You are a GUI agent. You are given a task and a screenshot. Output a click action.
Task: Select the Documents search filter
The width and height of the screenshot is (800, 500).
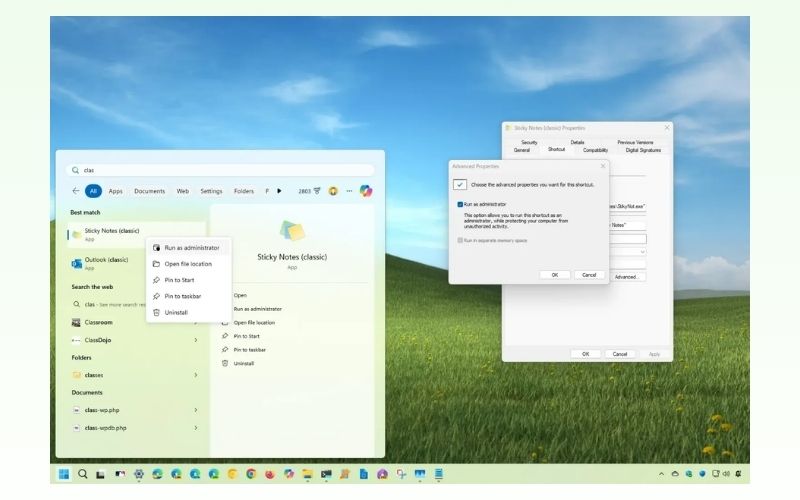149,191
